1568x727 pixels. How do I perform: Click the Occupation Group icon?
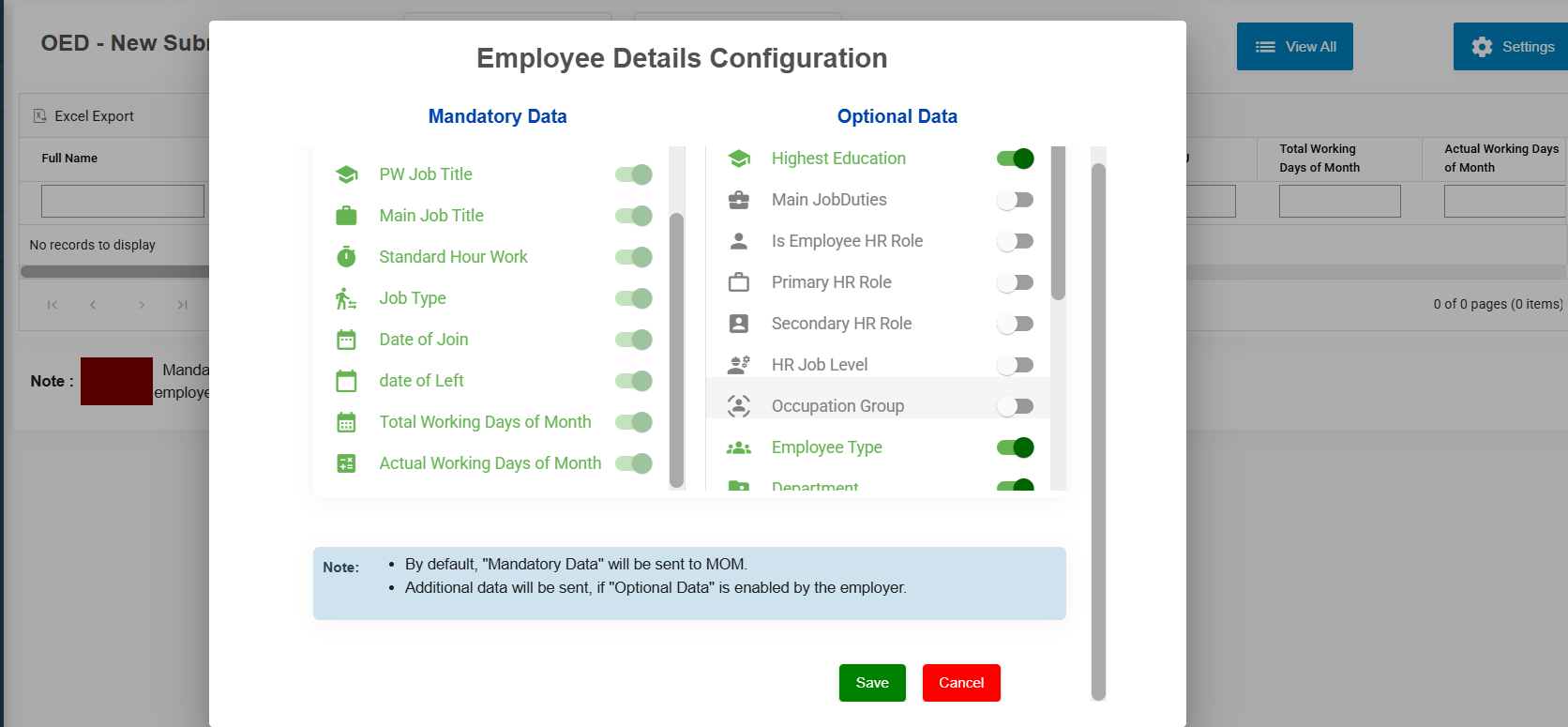(739, 406)
